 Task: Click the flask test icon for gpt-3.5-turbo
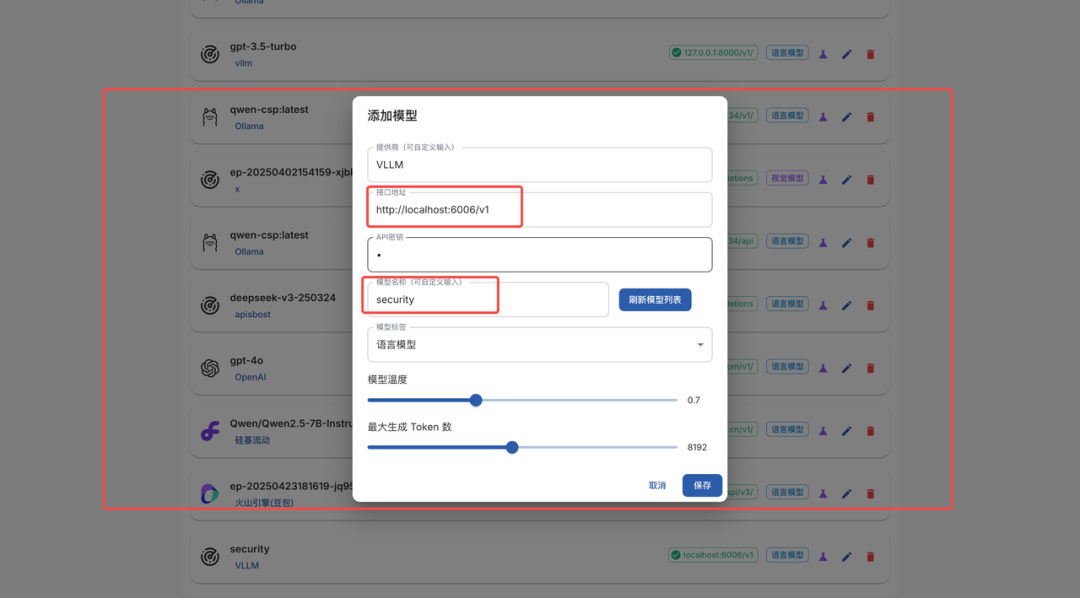(822, 54)
